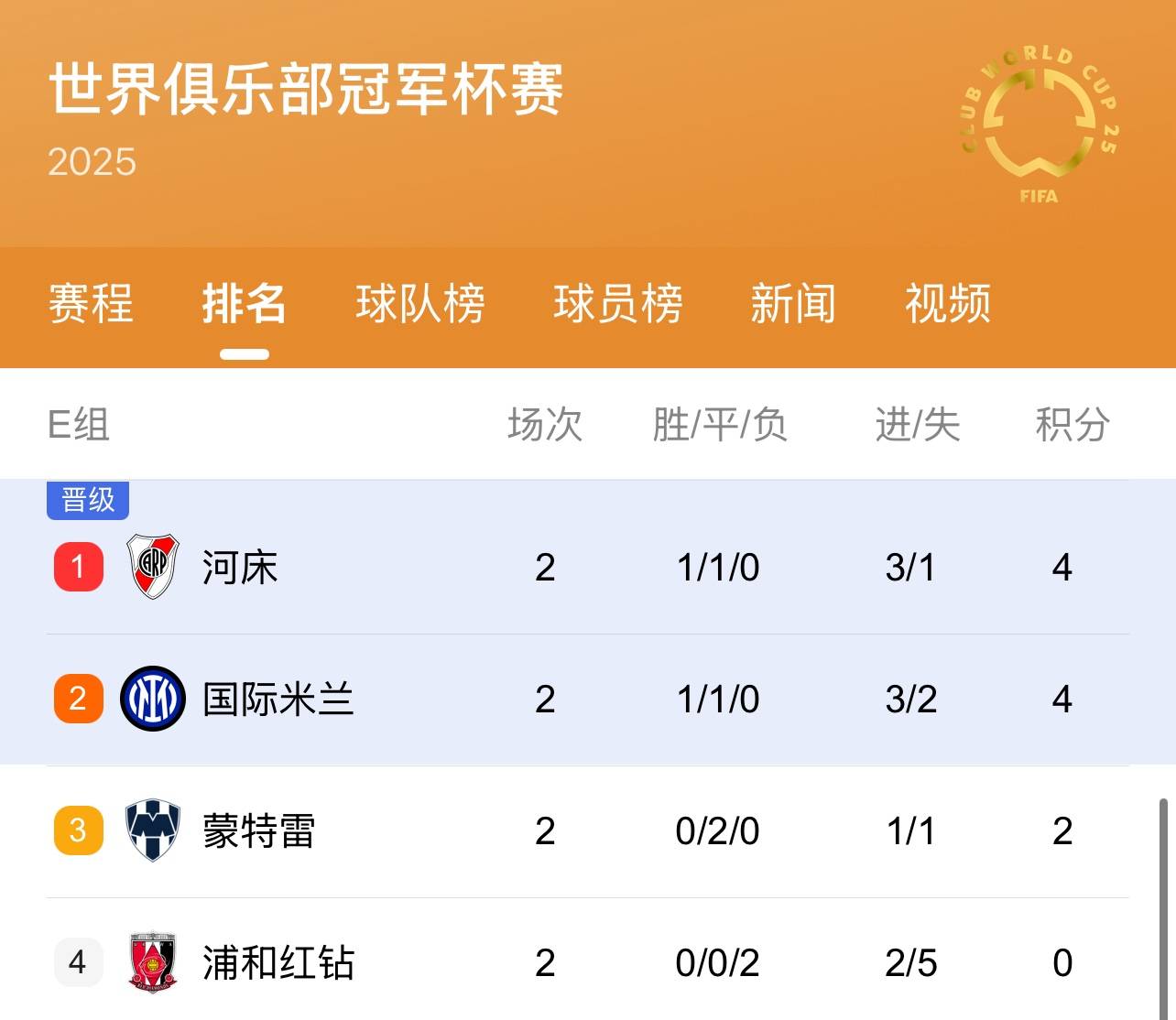Open the 新闻 tab
The height and width of the screenshot is (1020, 1176).
793,306
